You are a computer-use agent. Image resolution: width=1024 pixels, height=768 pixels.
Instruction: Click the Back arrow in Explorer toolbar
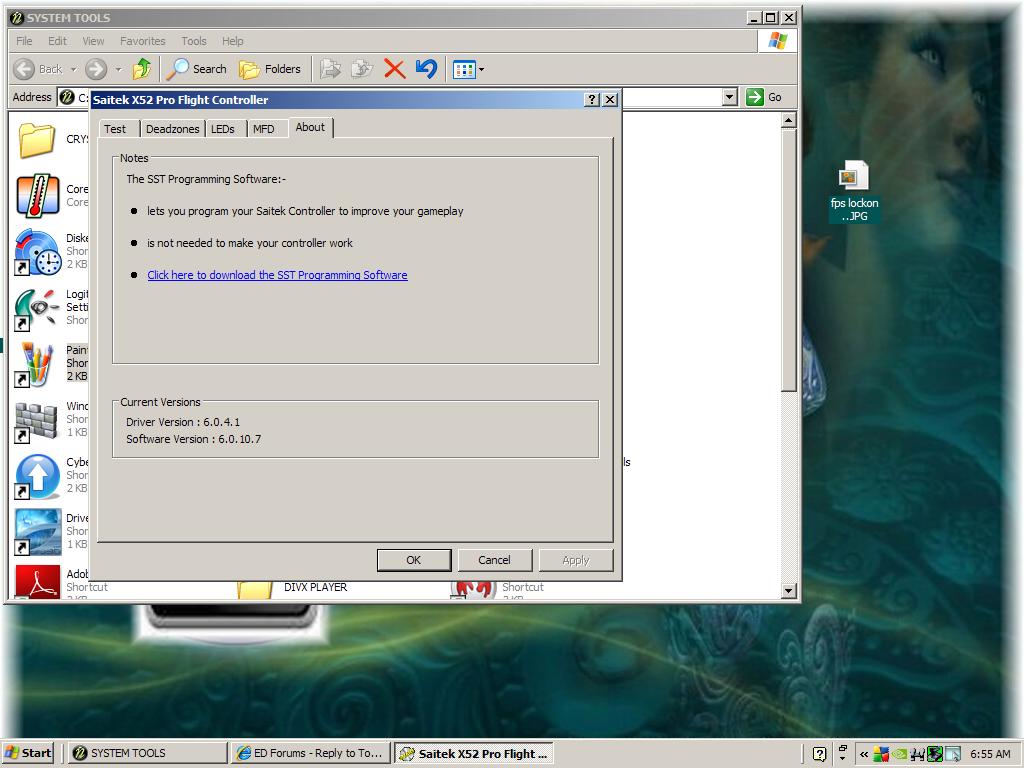pos(38,69)
